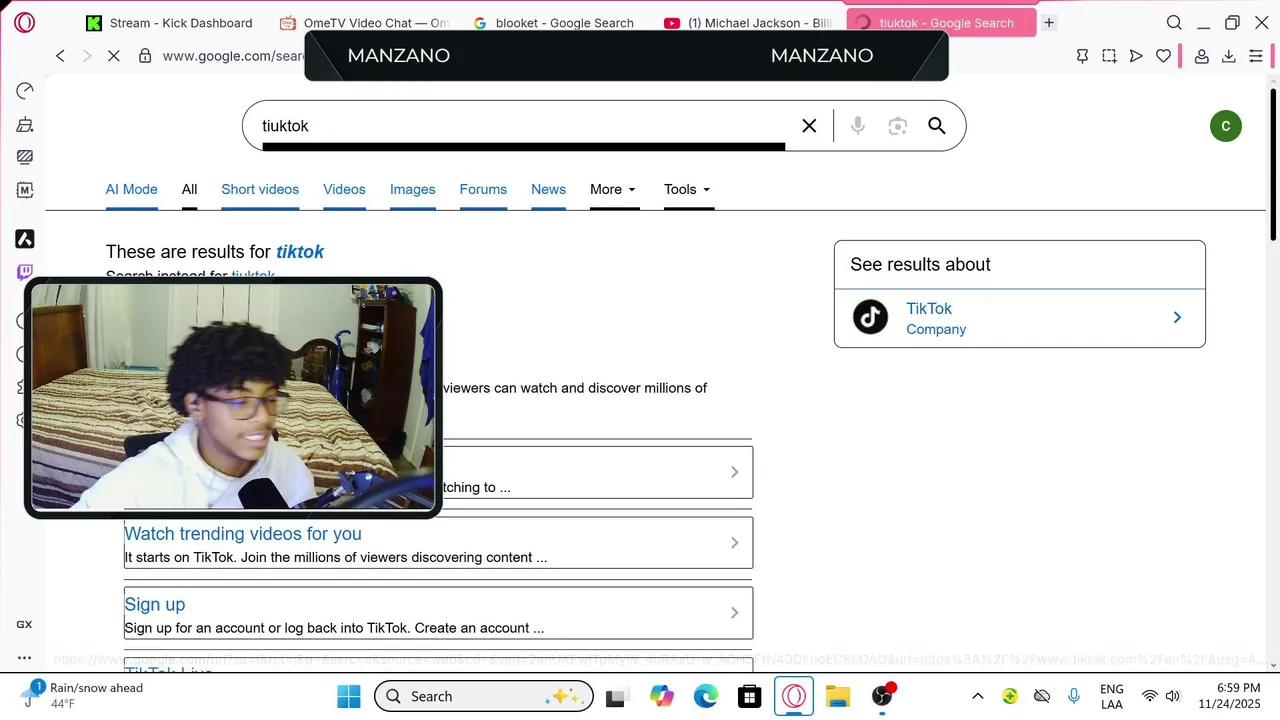Open the profile account toolbar icon
Image resolution: width=1280 pixels, height=720 pixels.
[x=1202, y=56]
